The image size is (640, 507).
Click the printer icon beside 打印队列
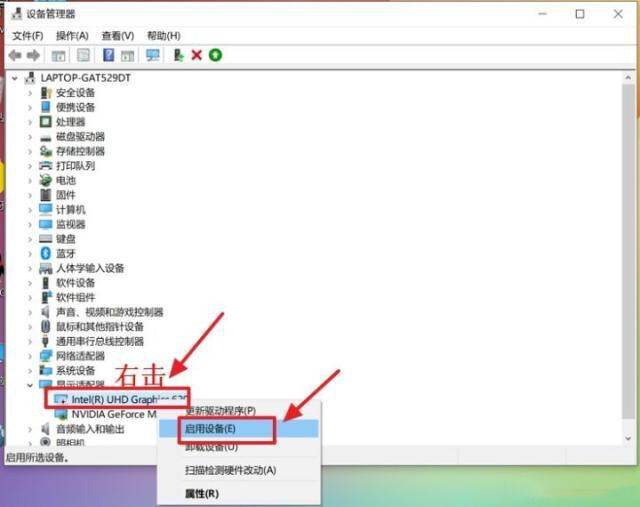[x=45, y=165]
